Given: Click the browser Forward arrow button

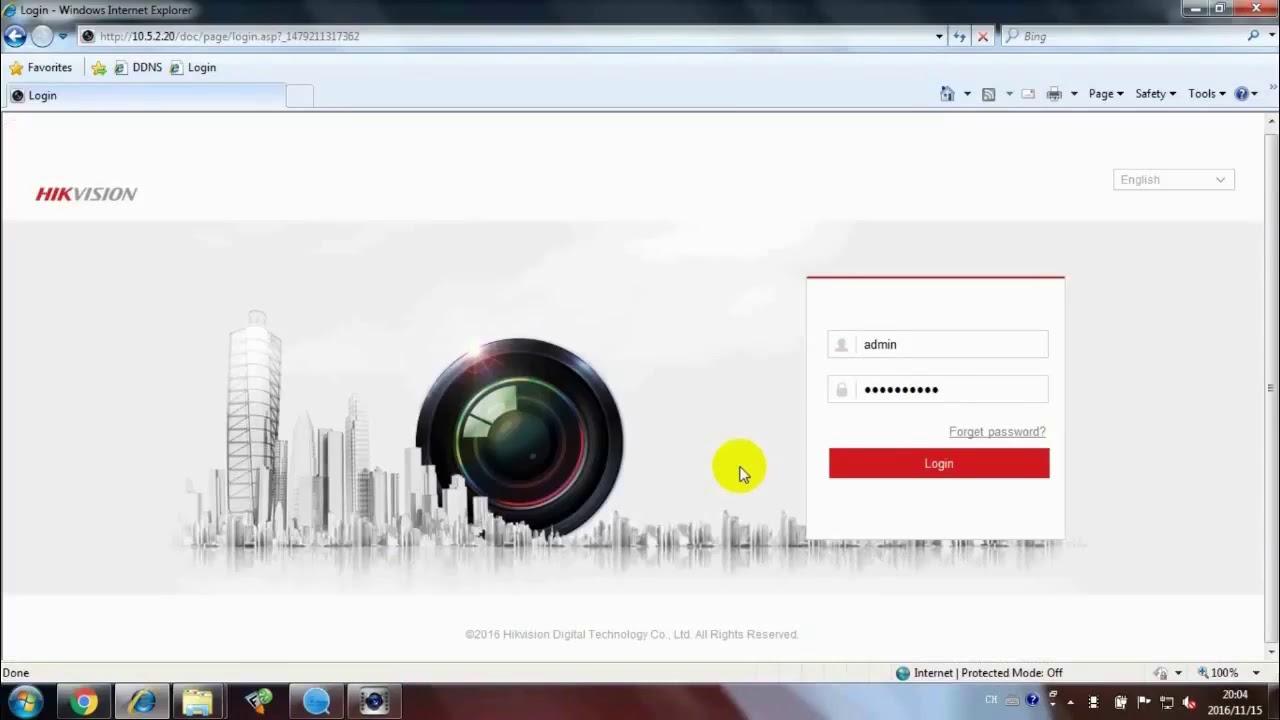Looking at the screenshot, I should (42, 36).
